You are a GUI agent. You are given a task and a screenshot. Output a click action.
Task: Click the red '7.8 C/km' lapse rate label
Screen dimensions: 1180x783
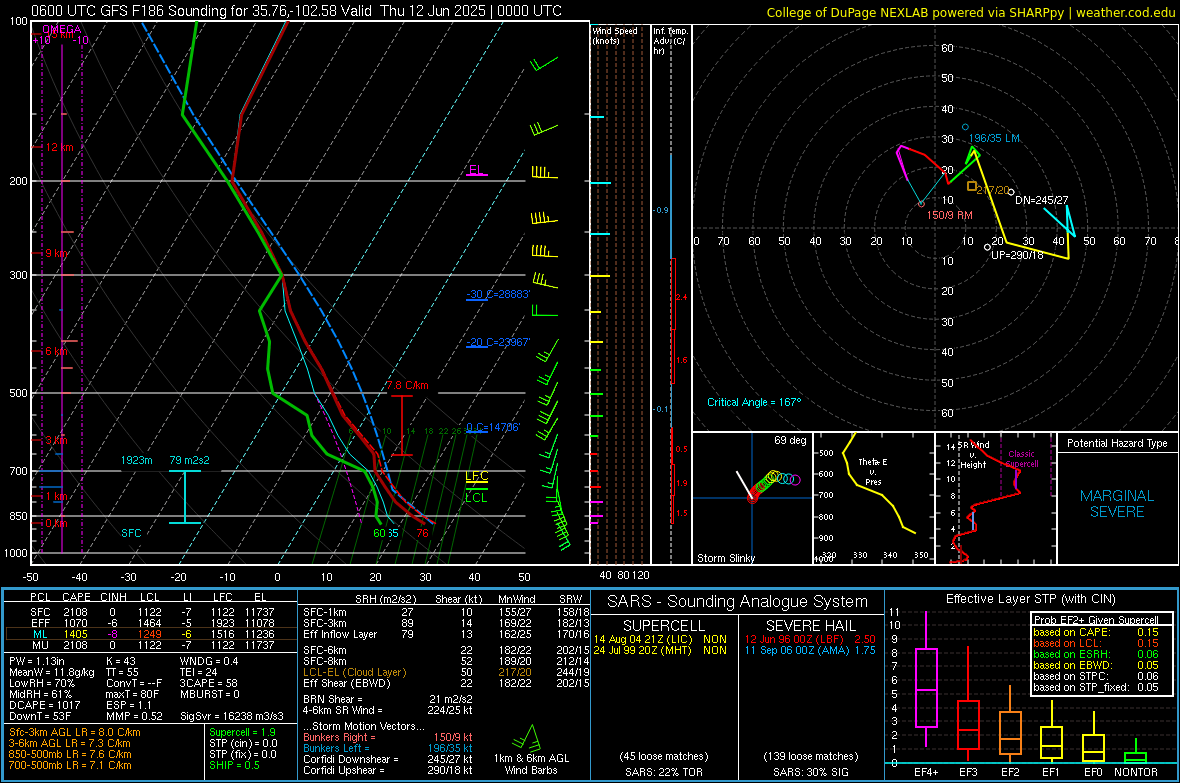pos(407,385)
